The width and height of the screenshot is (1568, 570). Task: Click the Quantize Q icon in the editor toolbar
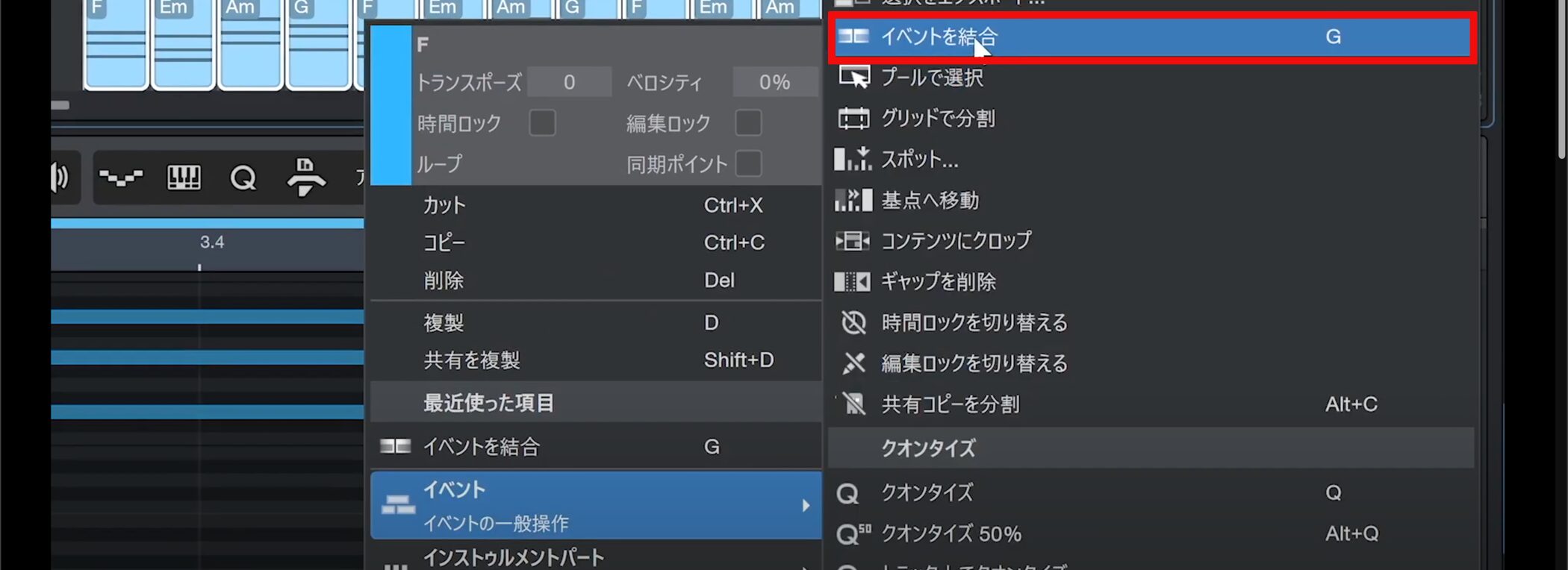pos(243,178)
